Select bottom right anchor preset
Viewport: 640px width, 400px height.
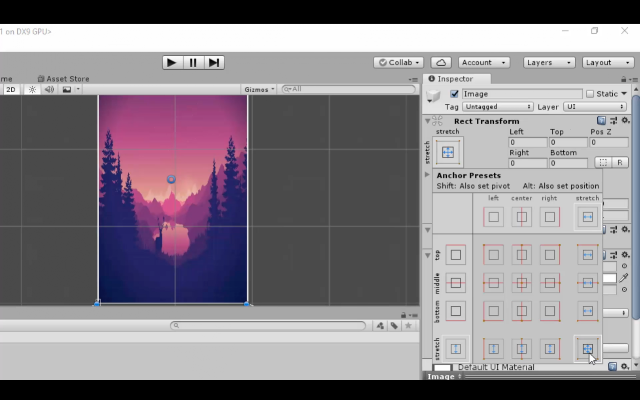pyautogui.click(x=550, y=311)
